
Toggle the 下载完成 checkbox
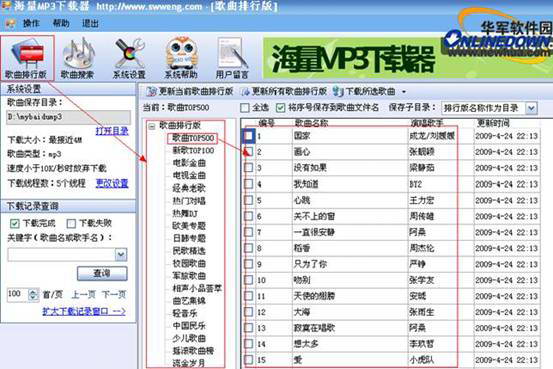coord(14,223)
